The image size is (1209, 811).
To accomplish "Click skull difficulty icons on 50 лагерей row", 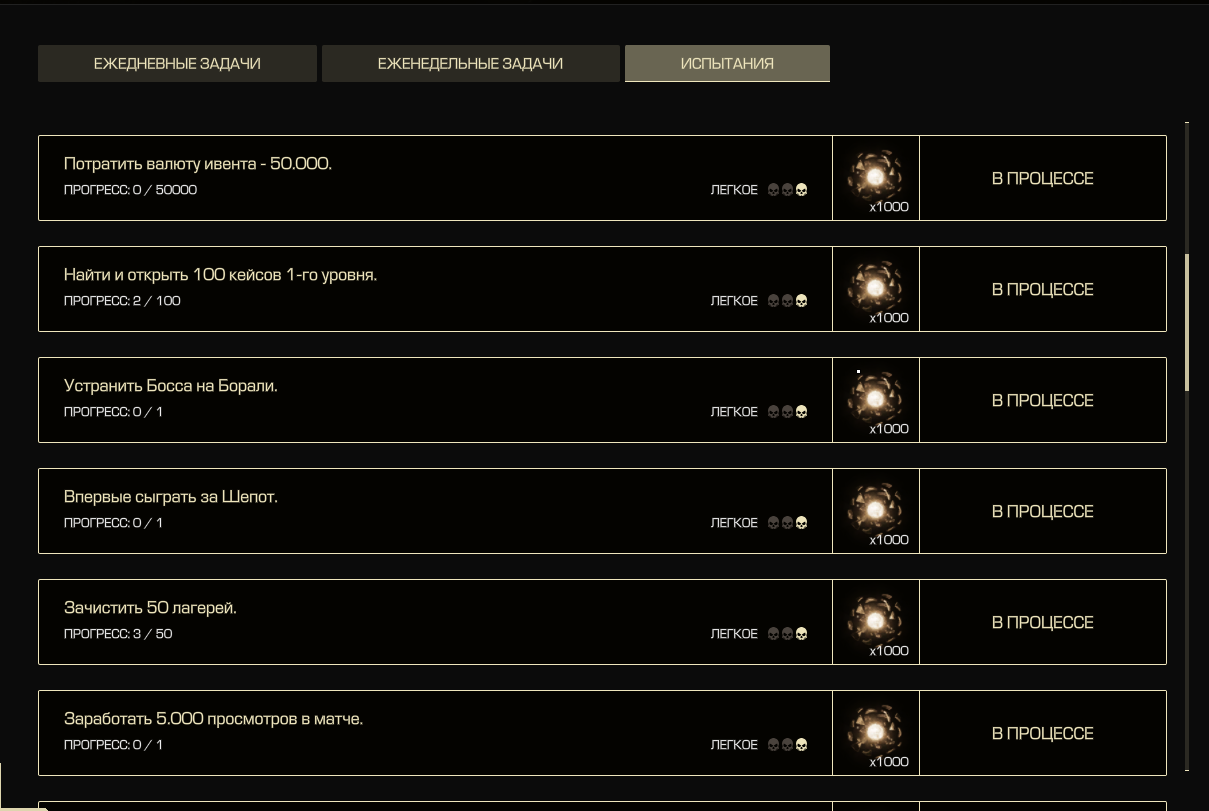I will (787, 634).
